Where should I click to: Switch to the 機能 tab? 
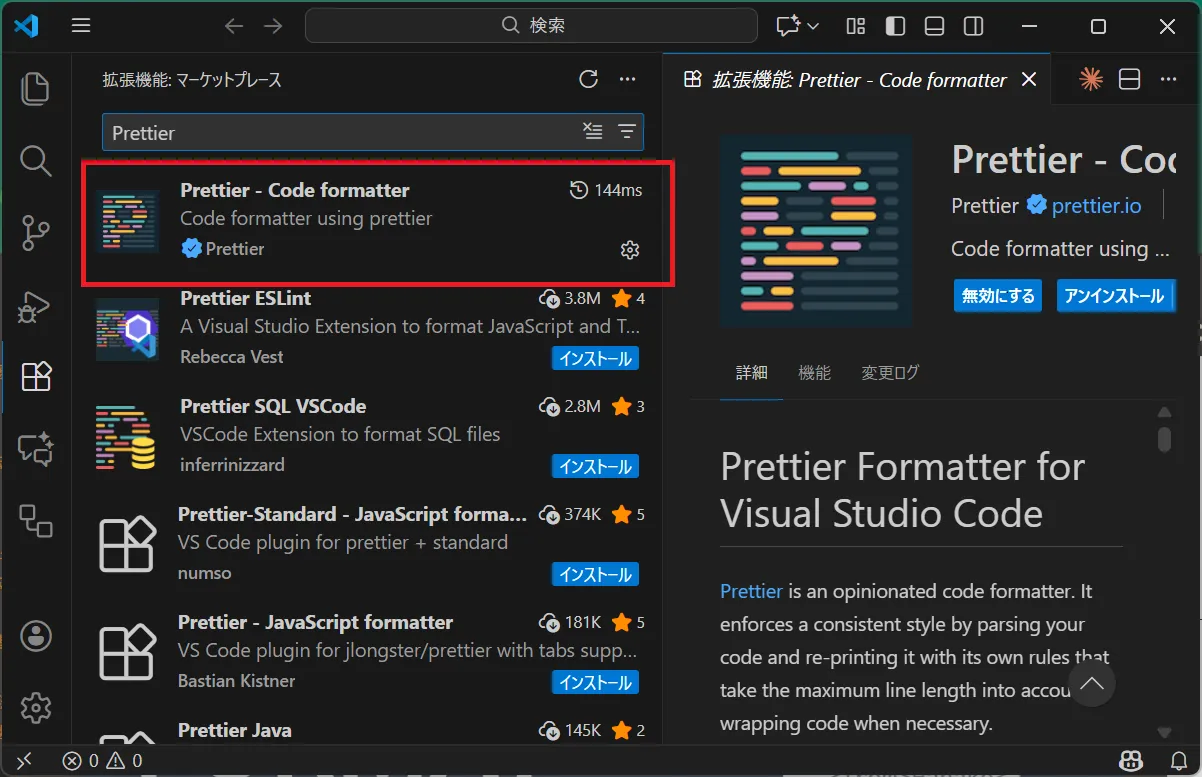click(x=814, y=373)
